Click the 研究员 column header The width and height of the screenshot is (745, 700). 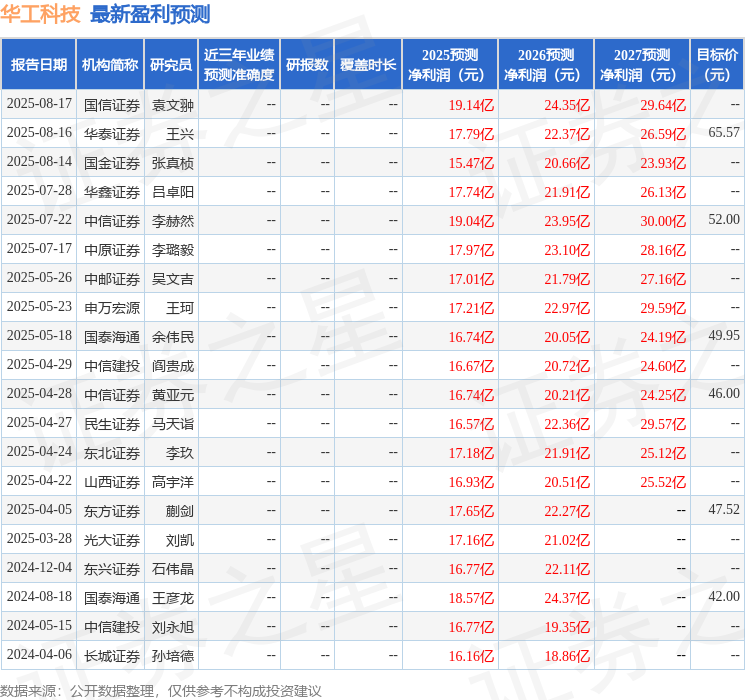pos(171,65)
